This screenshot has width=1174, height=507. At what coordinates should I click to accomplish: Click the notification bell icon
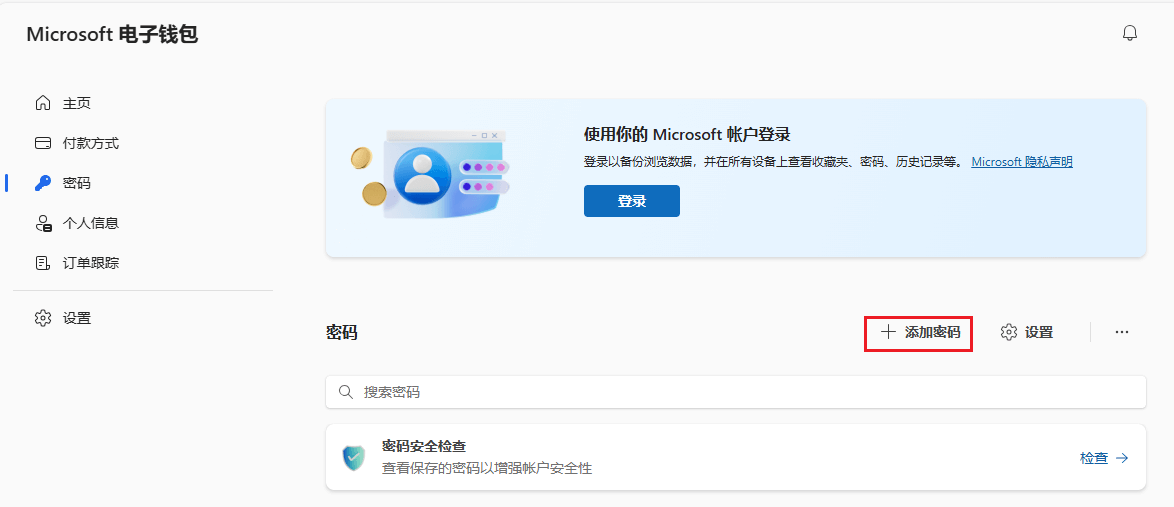point(1130,33)
